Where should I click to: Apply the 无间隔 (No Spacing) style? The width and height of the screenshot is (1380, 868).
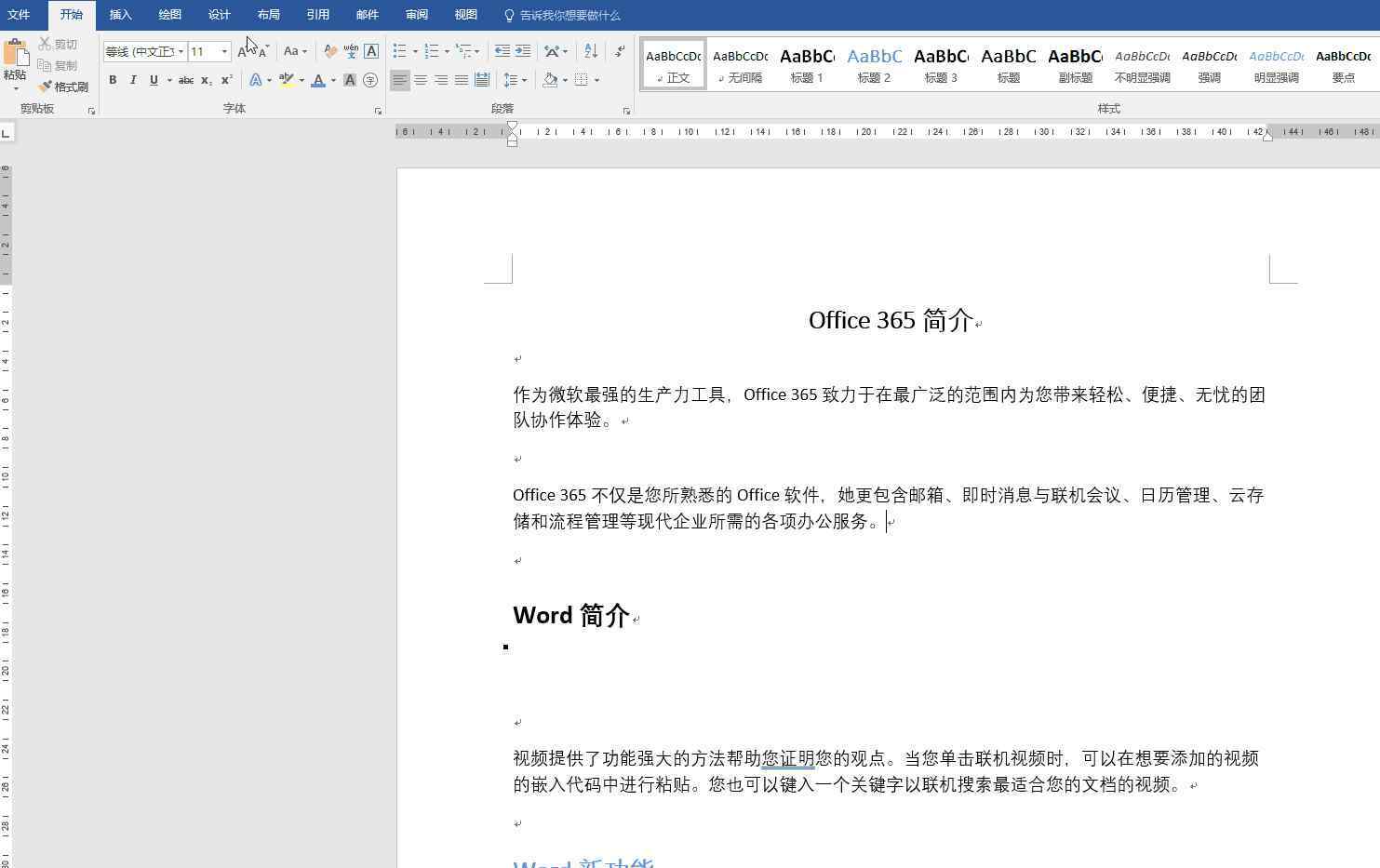coord(741,64)
